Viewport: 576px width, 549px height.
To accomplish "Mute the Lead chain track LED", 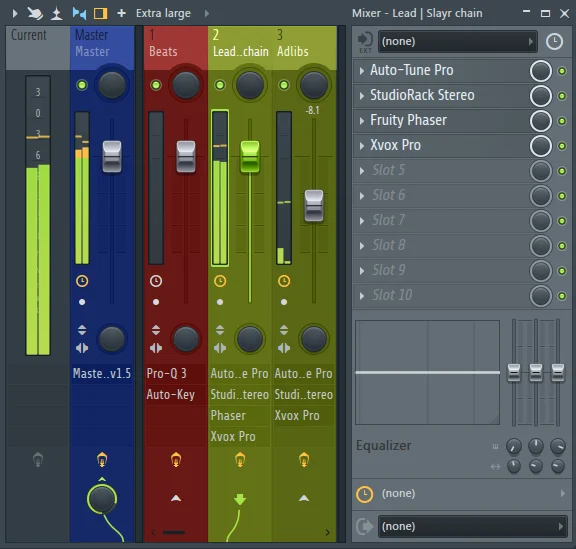I will coord(220,85).
